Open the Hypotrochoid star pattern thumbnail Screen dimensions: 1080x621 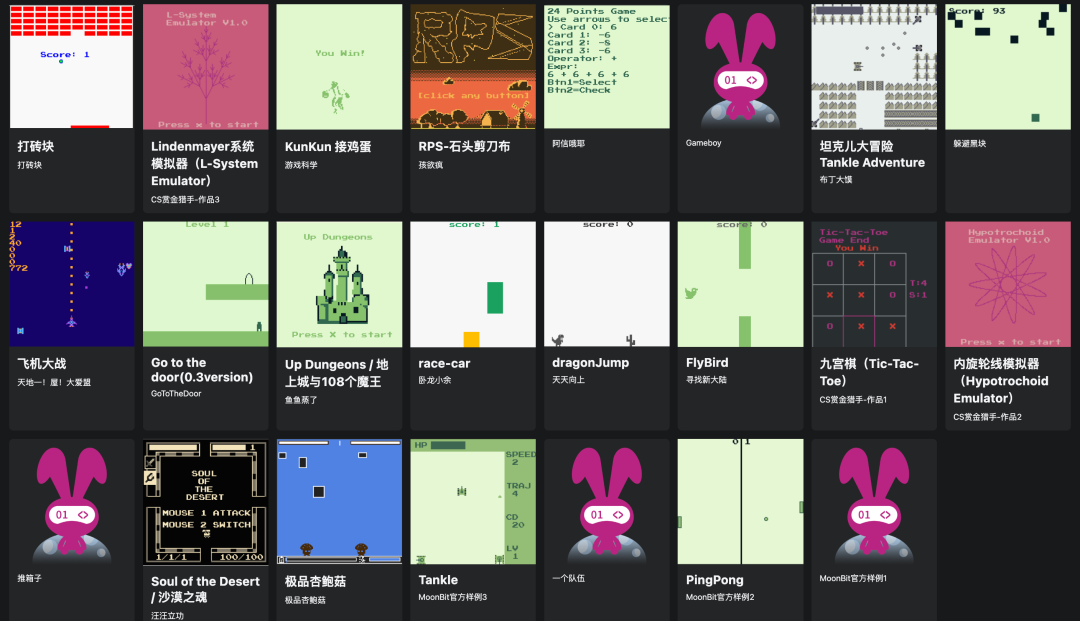1007,284
